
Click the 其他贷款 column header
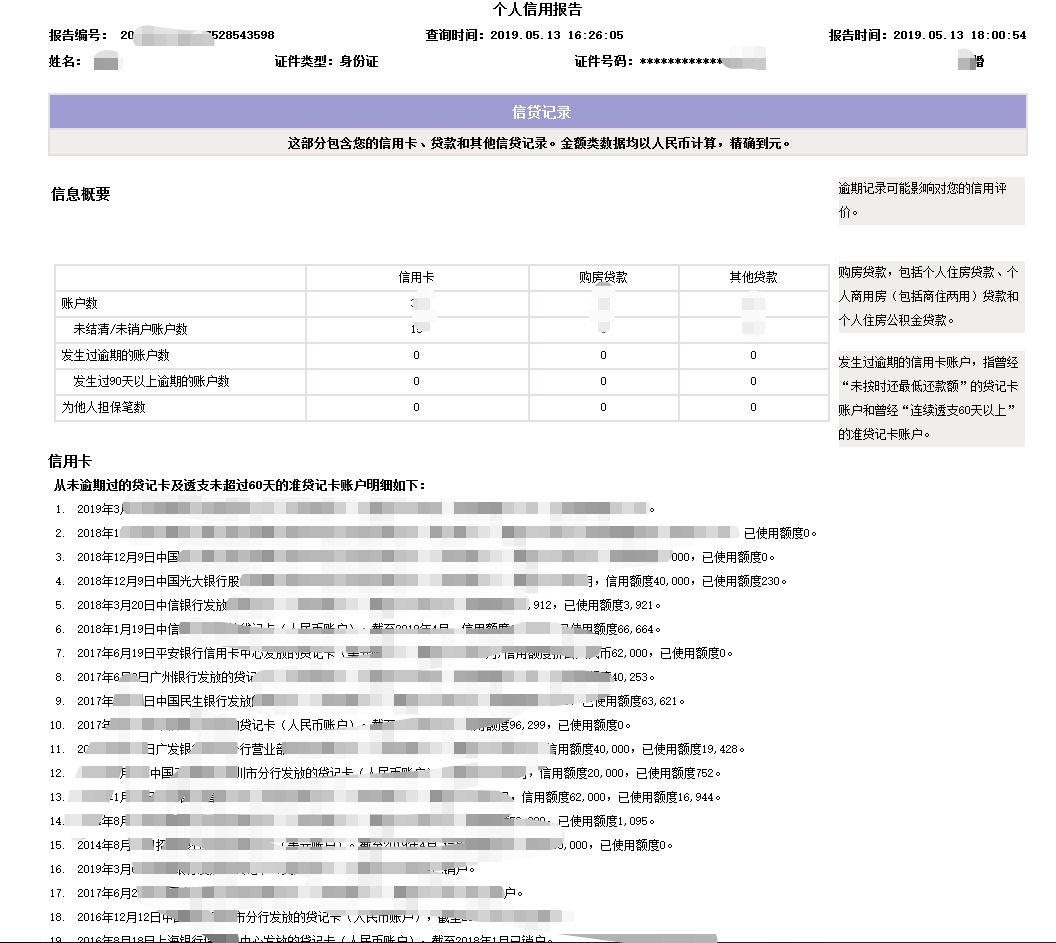click(752, 277)
